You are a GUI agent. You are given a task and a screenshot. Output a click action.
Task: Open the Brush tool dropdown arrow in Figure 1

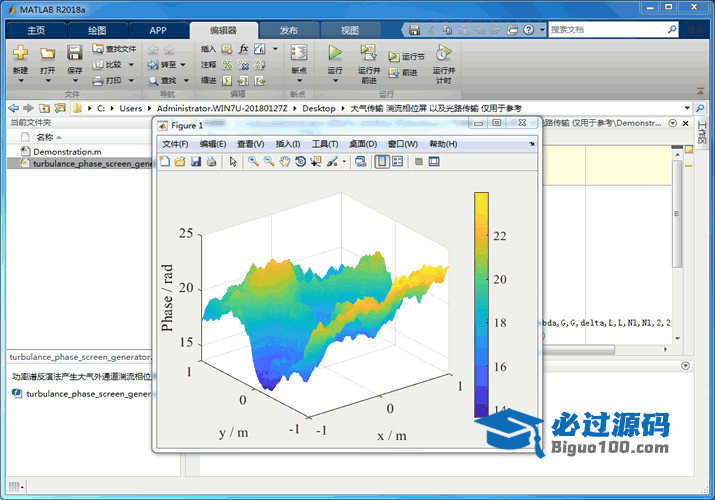344,161
